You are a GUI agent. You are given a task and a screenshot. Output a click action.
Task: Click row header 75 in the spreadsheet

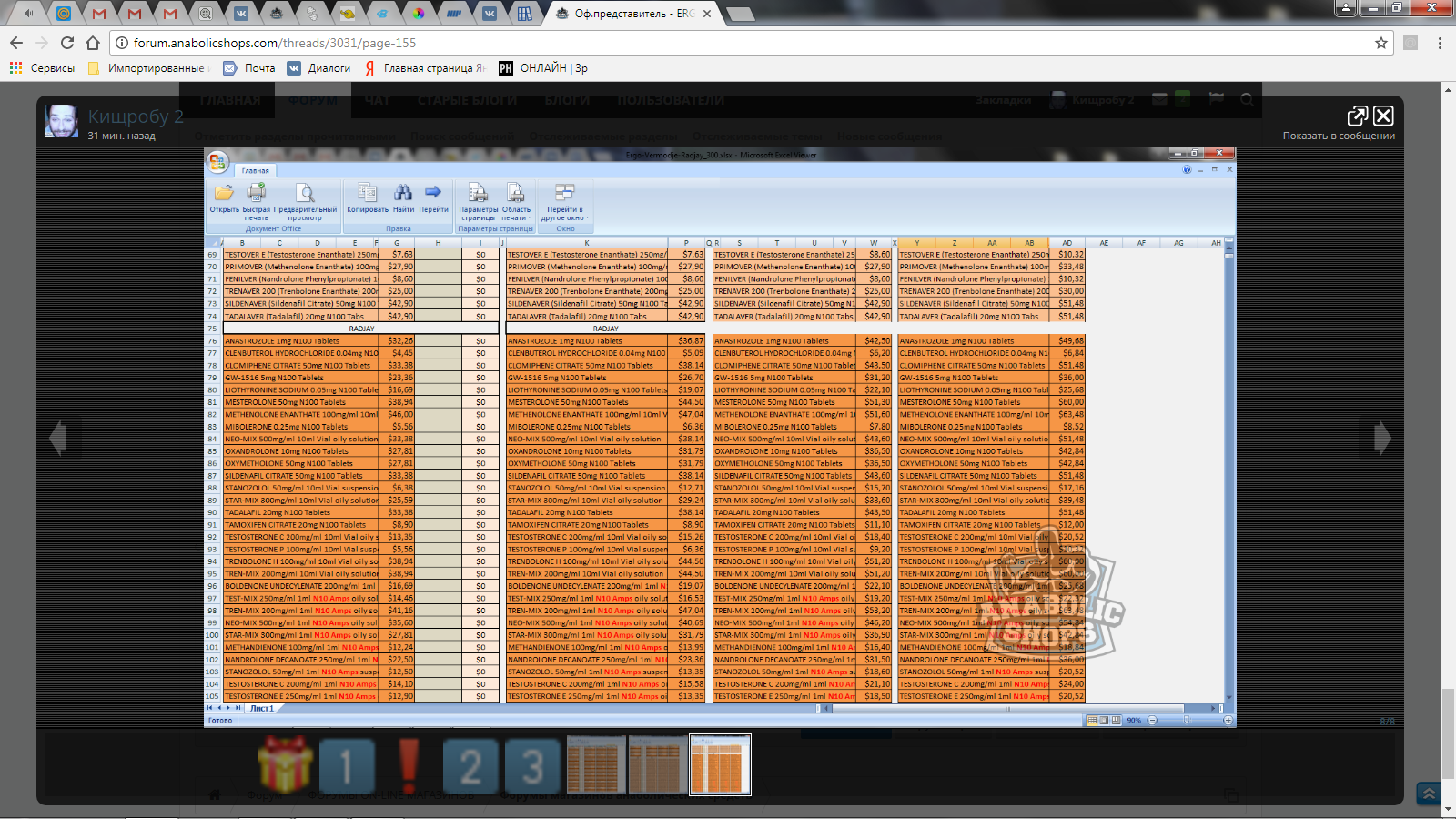point(213,329)
